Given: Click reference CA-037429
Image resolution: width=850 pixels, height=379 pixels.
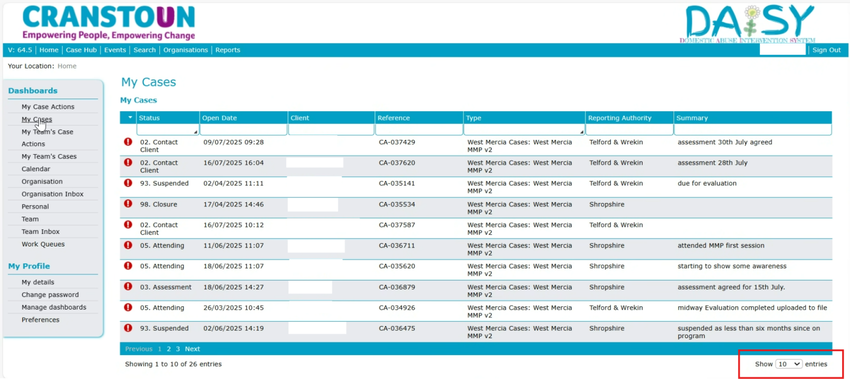Looking at the screenshot, I should 397,142.
